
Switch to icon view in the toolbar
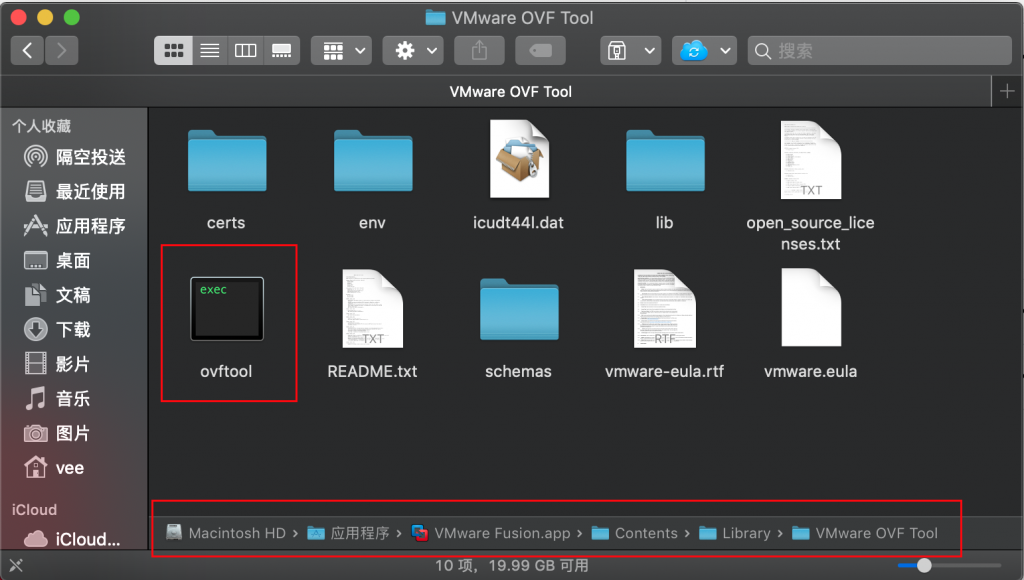coord(172,49)
